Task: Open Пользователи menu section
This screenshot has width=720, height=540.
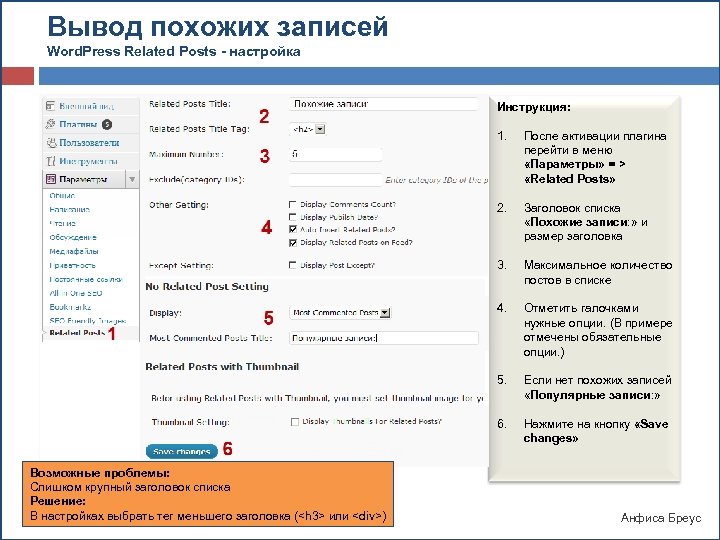Action: click(91, 143)
